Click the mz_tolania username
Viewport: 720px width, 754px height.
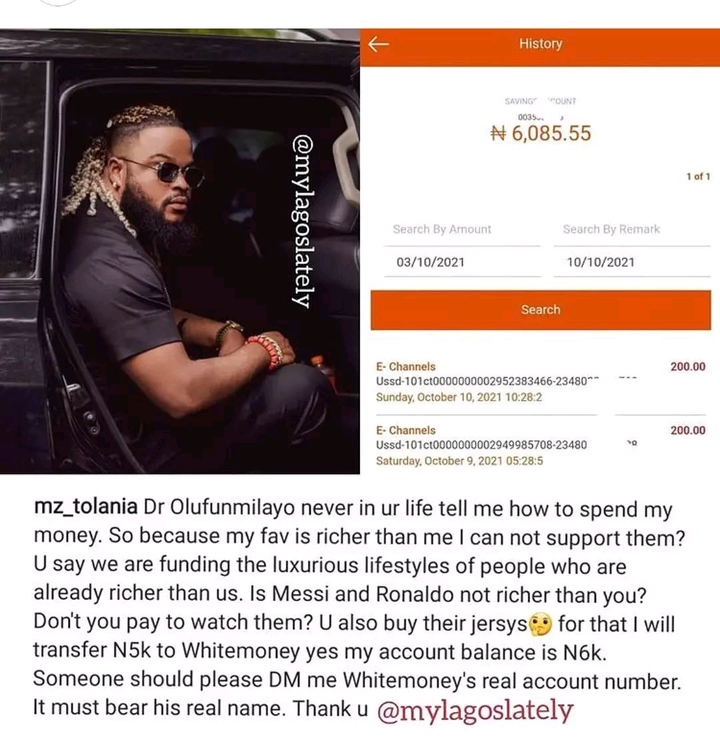click(x=86, y=508)
